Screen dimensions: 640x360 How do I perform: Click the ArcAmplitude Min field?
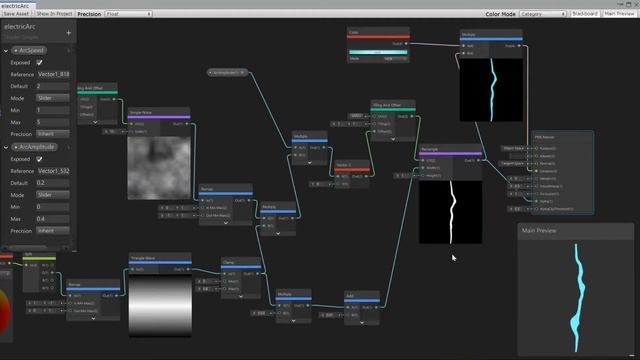tap(53, 207)
